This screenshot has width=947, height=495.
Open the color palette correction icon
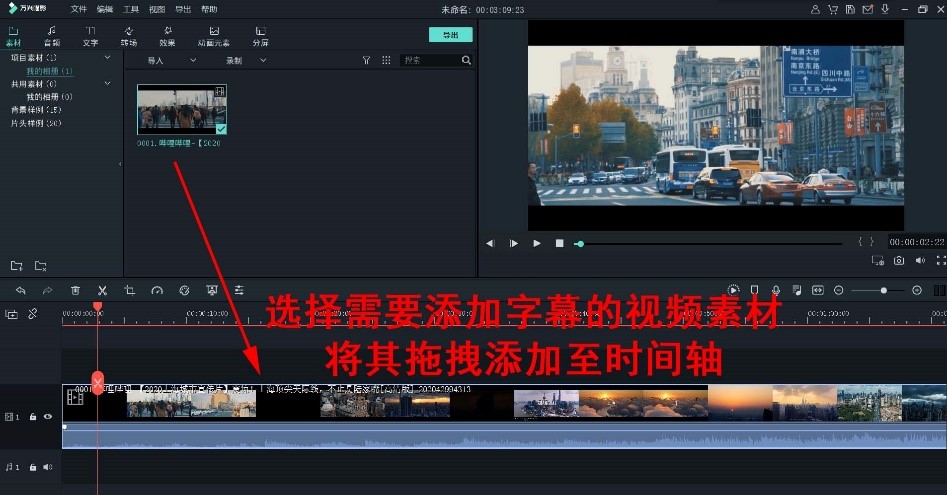[x=184, y=290]
